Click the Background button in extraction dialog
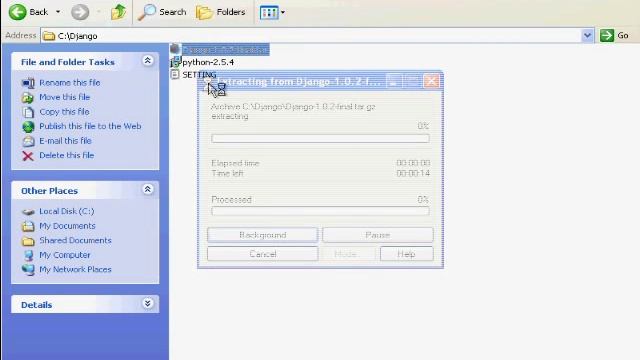The image size is (640, 360). coord(262,235)
